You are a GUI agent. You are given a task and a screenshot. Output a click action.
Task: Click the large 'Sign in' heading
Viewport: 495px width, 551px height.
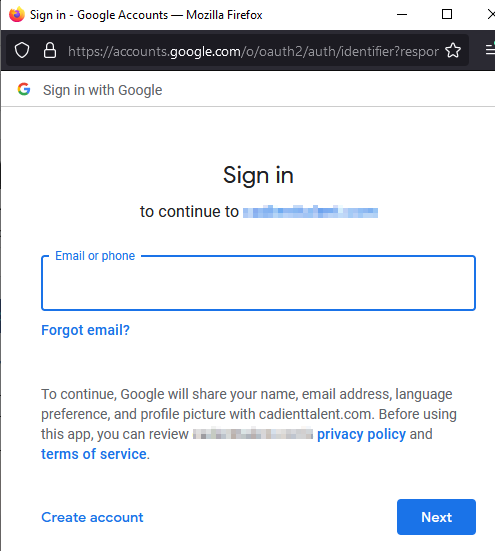click(x=258, y=175)
